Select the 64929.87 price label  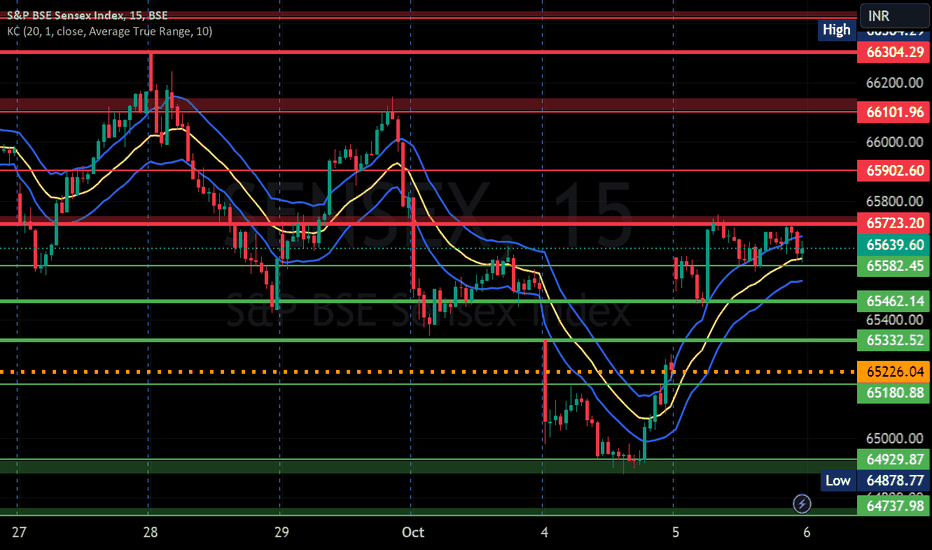click(x=895, y=460)
